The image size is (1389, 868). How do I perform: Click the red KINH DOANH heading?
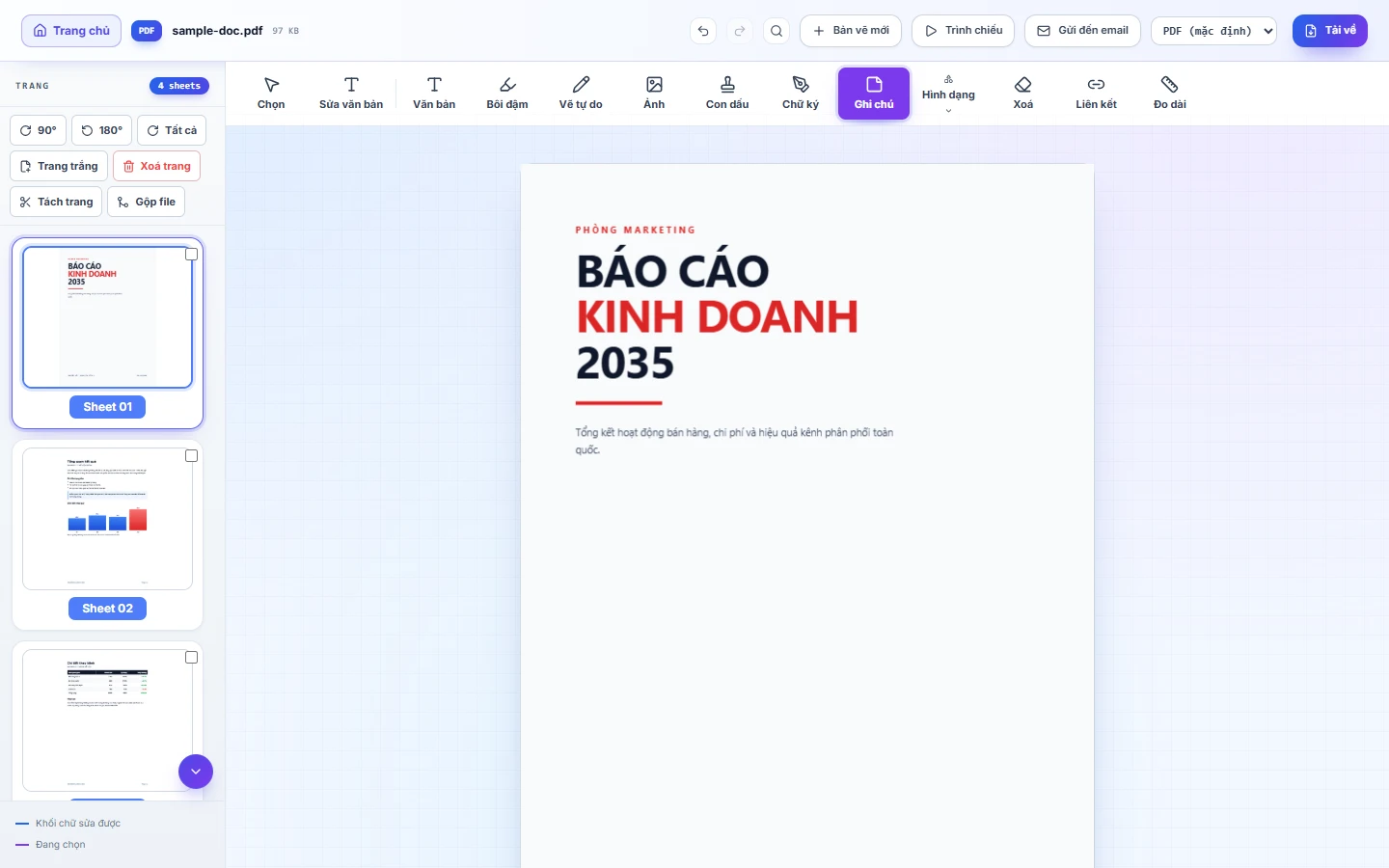pyautogui.click(x=717, y=317)
